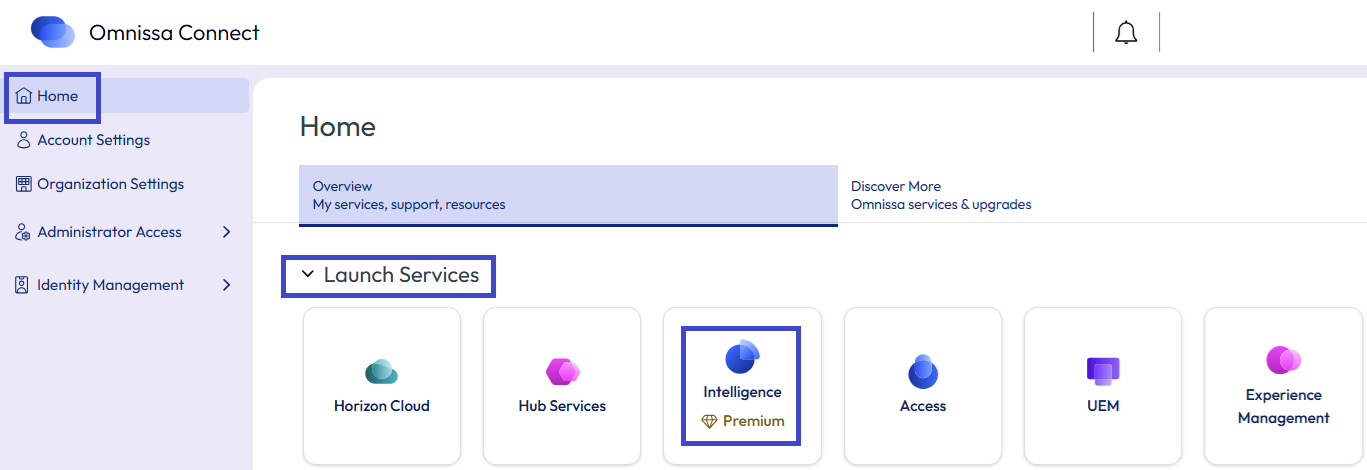
Task: Expand the Identity Management submenu arrow
Action: click(x=226, y=285)
